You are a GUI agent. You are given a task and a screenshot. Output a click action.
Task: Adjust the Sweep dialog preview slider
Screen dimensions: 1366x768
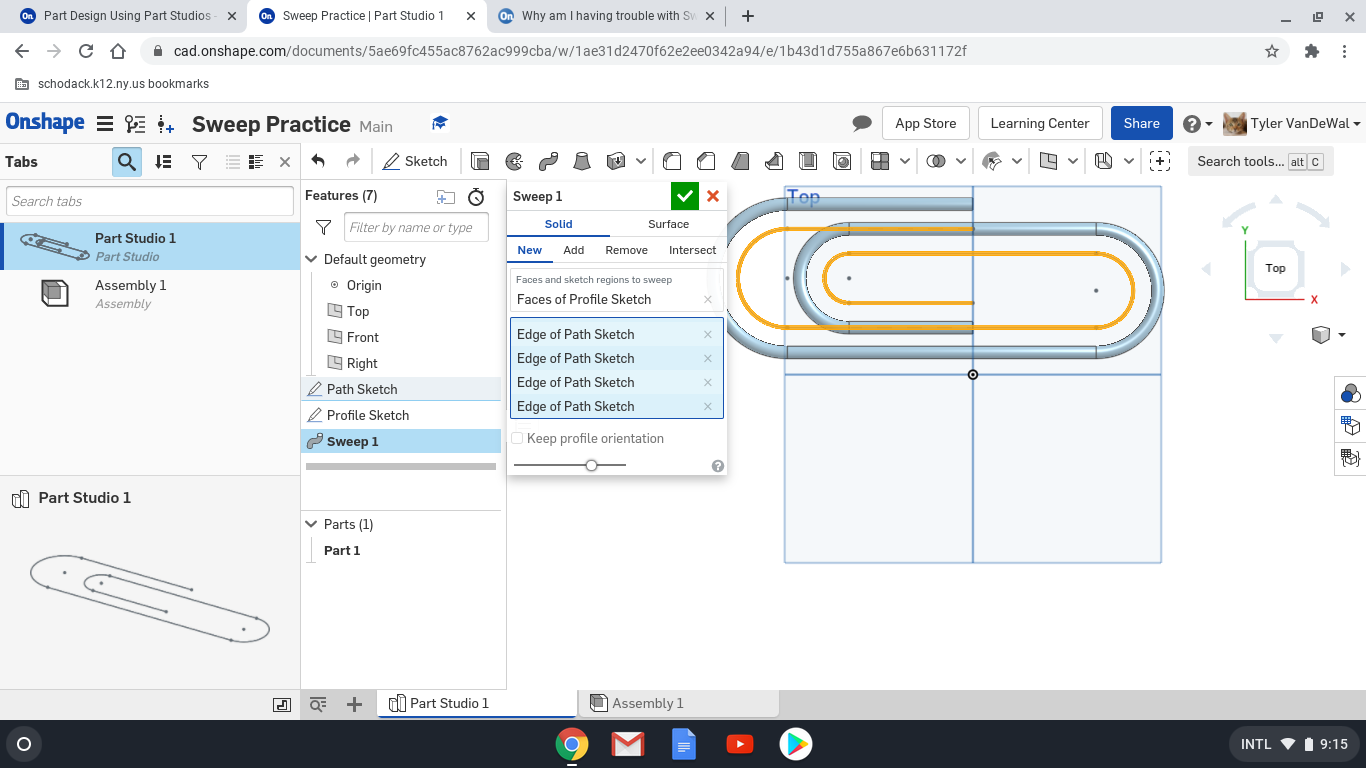coord(591,465)
